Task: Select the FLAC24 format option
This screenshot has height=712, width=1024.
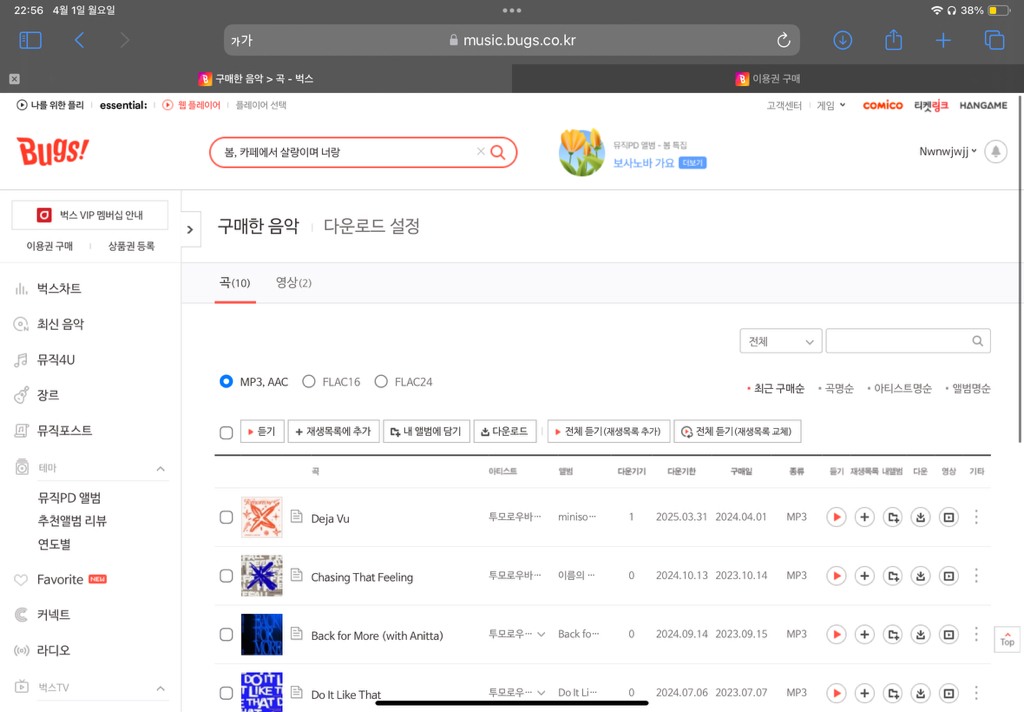Action: 381,381
